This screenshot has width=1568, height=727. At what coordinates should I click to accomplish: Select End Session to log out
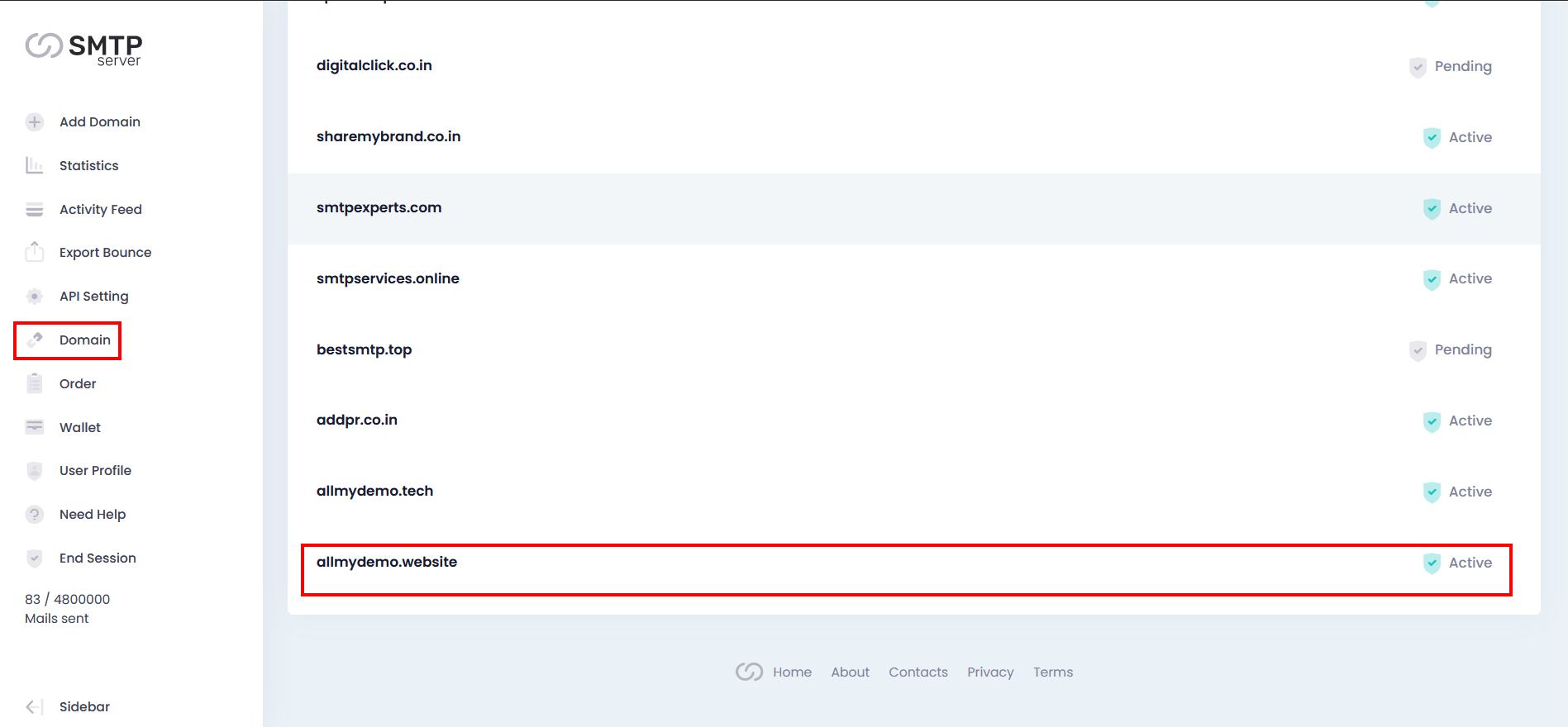point(98,558)
